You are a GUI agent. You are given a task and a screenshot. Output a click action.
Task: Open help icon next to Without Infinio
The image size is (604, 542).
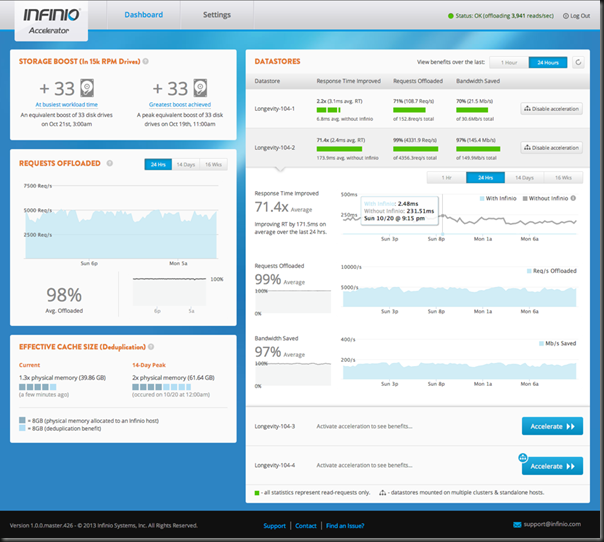(x=573, y=198)
